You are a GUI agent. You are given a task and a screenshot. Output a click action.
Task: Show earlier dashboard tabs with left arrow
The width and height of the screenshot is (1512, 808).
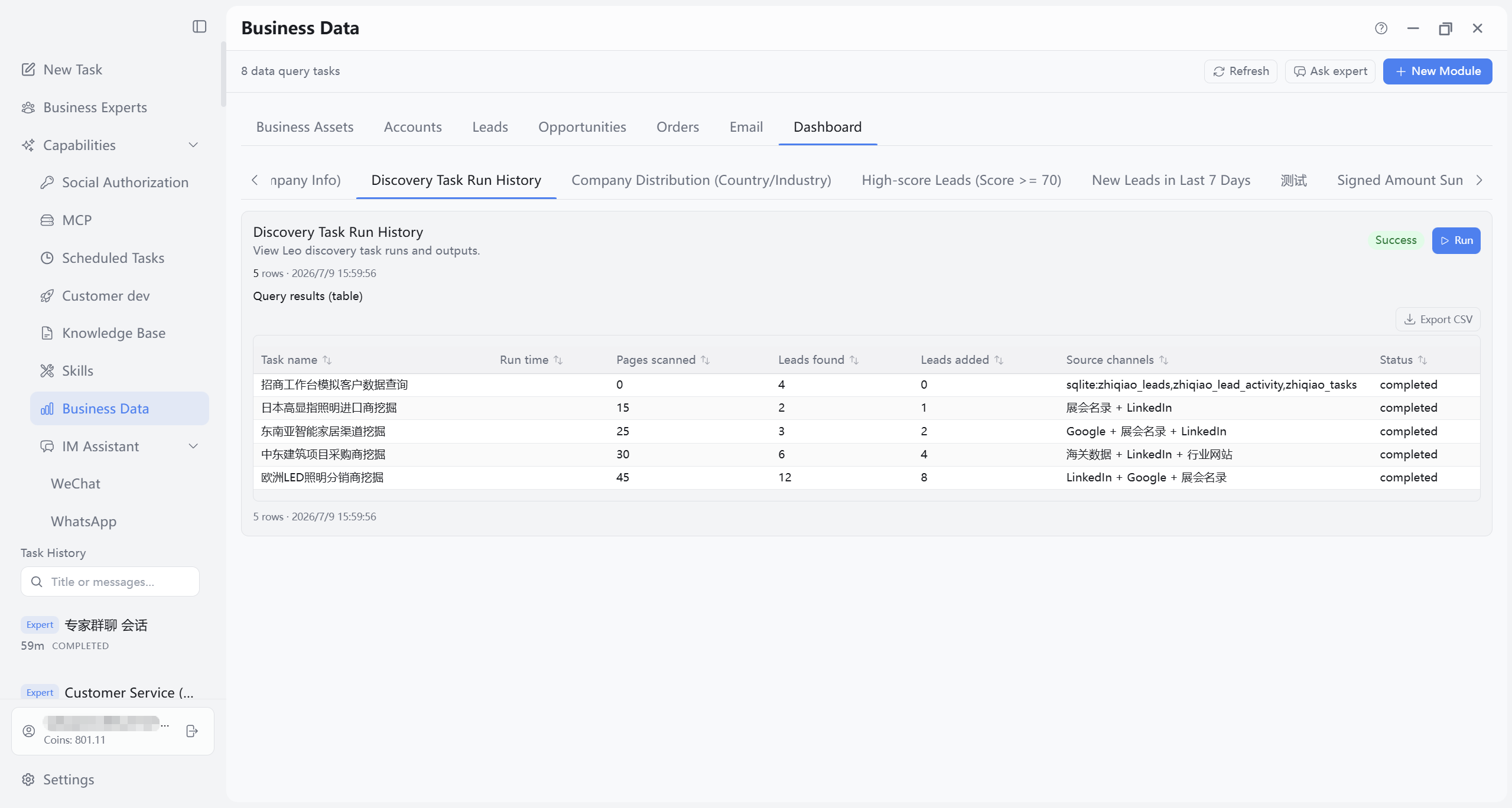(255, 180)
